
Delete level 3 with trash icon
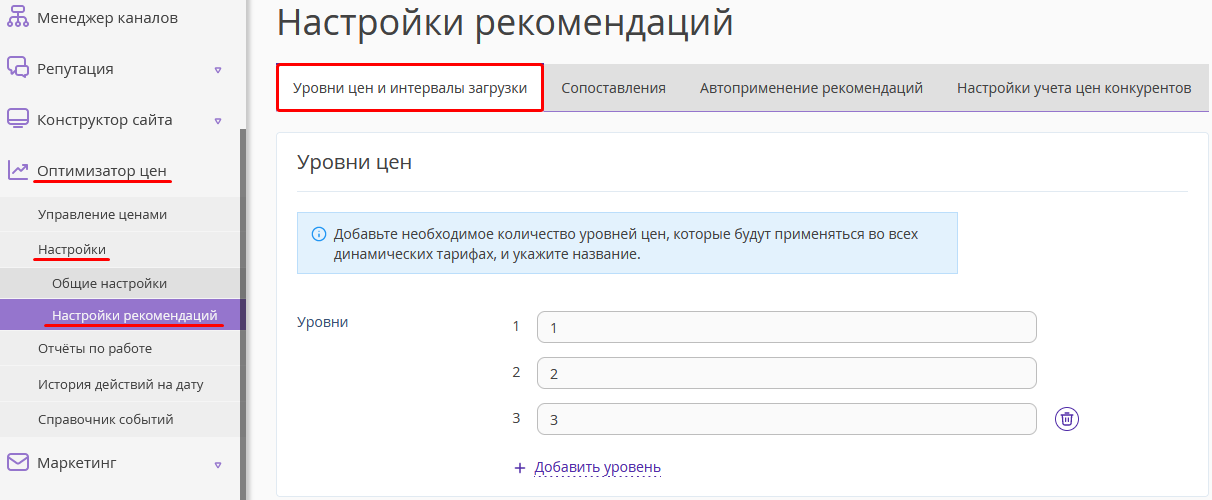[1067, 419]
